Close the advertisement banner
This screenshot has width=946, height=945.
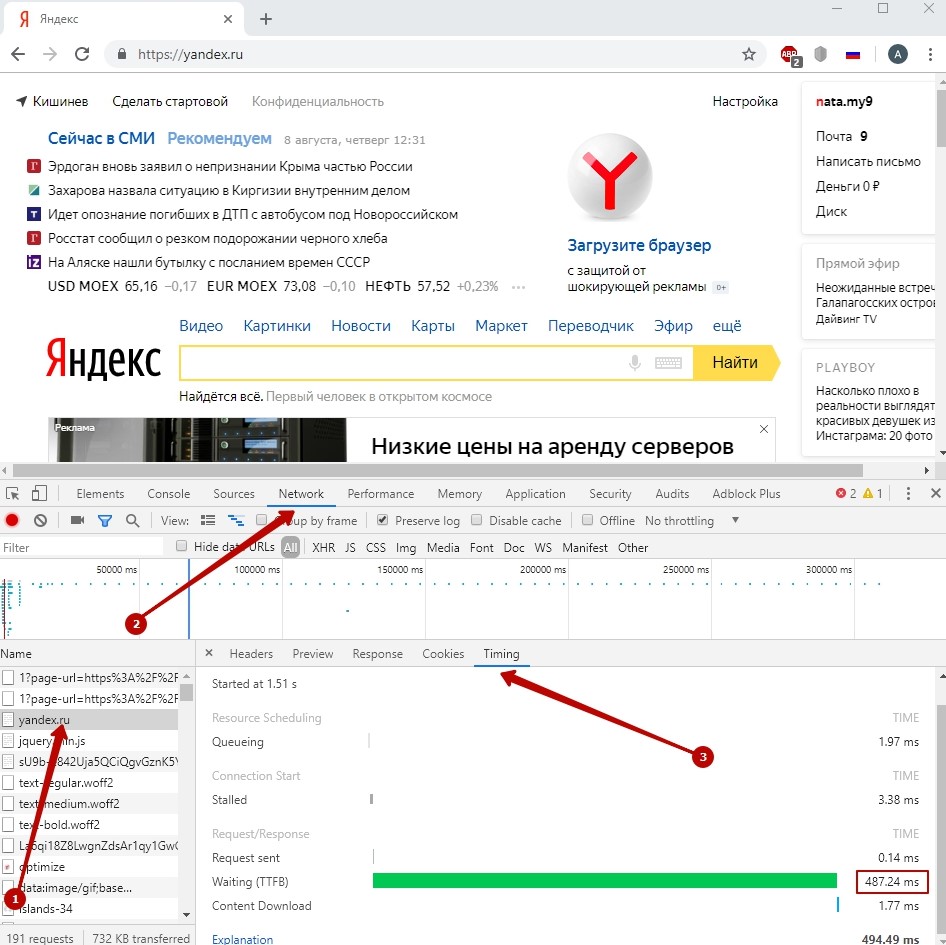coord(764,429)
